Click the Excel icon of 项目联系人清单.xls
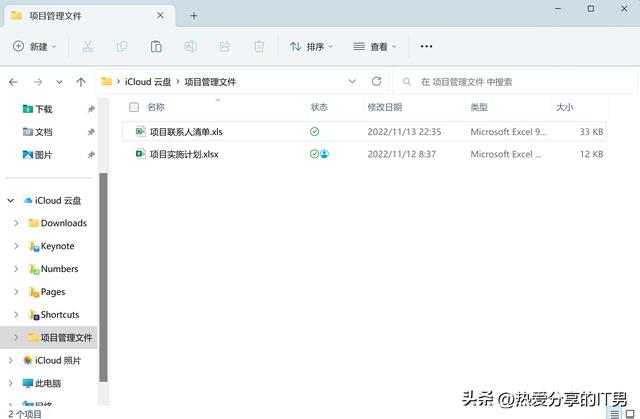Screen dimensions: 640x419 (140, 131)
